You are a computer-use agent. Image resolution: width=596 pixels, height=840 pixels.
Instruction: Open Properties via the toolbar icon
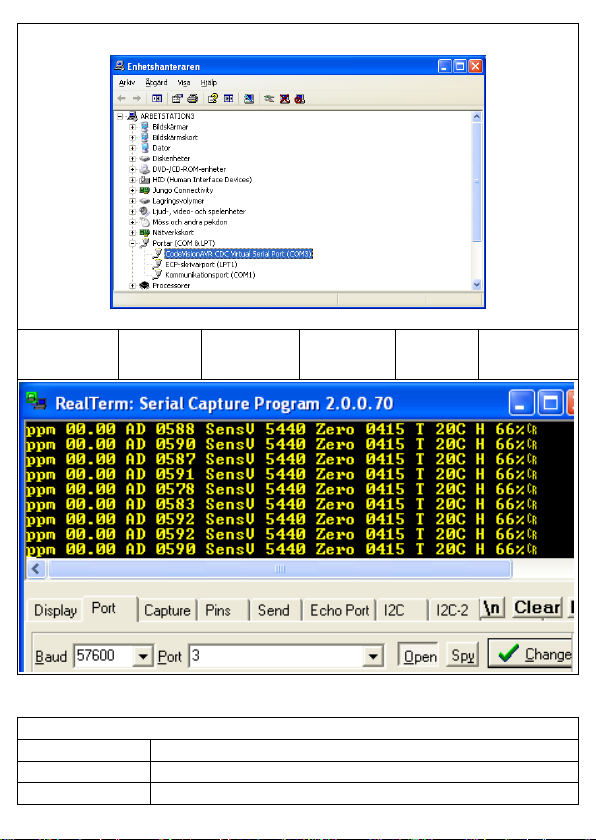tap(177, 99)
